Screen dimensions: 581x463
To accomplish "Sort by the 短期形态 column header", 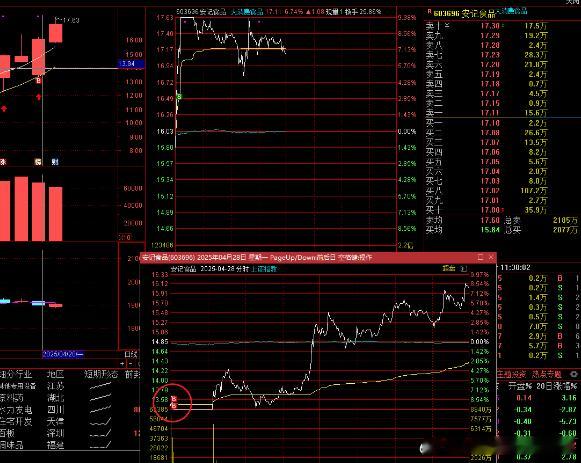I will point(101,374).
